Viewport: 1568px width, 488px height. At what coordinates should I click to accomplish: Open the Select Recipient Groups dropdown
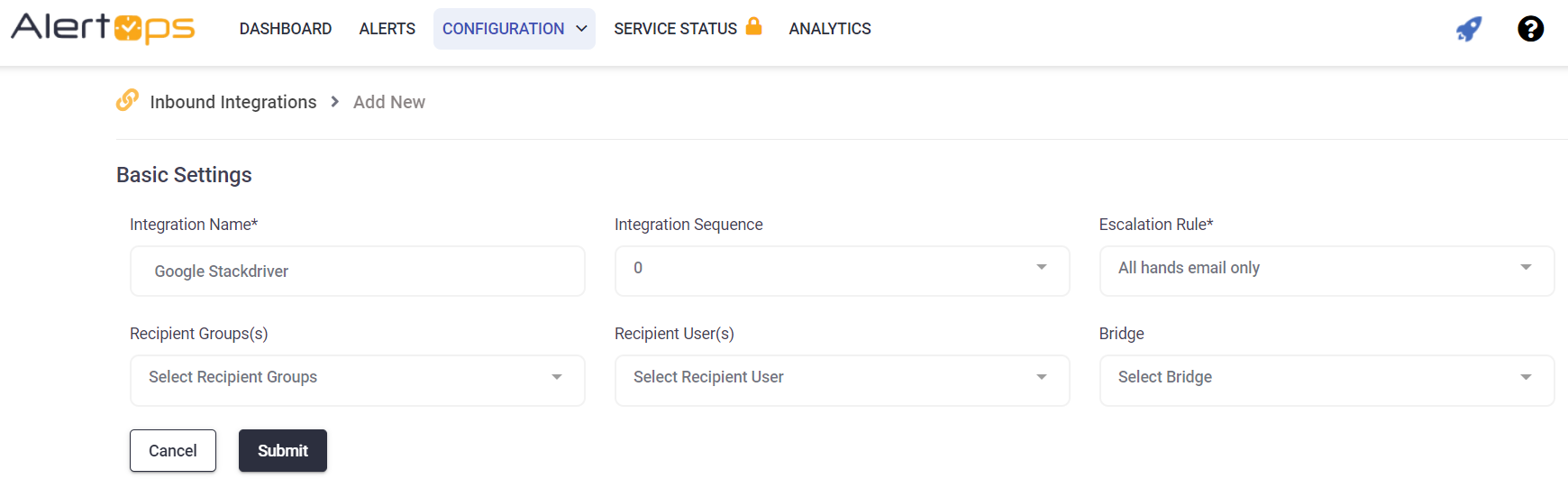[357, 378]
